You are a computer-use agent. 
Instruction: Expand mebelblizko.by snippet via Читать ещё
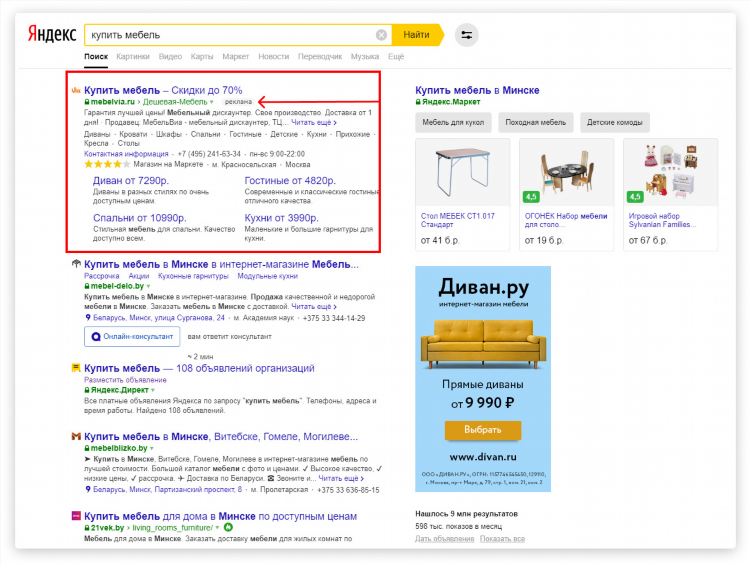pyautogui.click(x=341, y=478)
